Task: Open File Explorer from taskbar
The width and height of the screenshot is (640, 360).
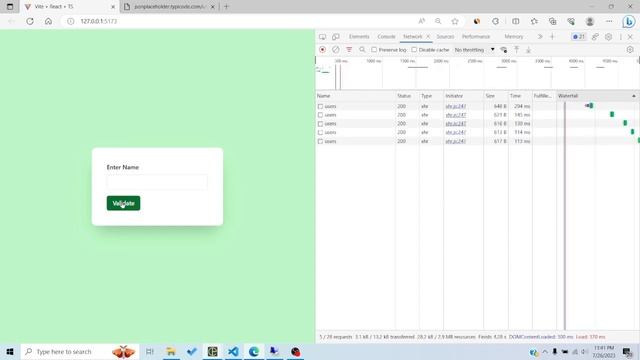Action: pos(171,351)
